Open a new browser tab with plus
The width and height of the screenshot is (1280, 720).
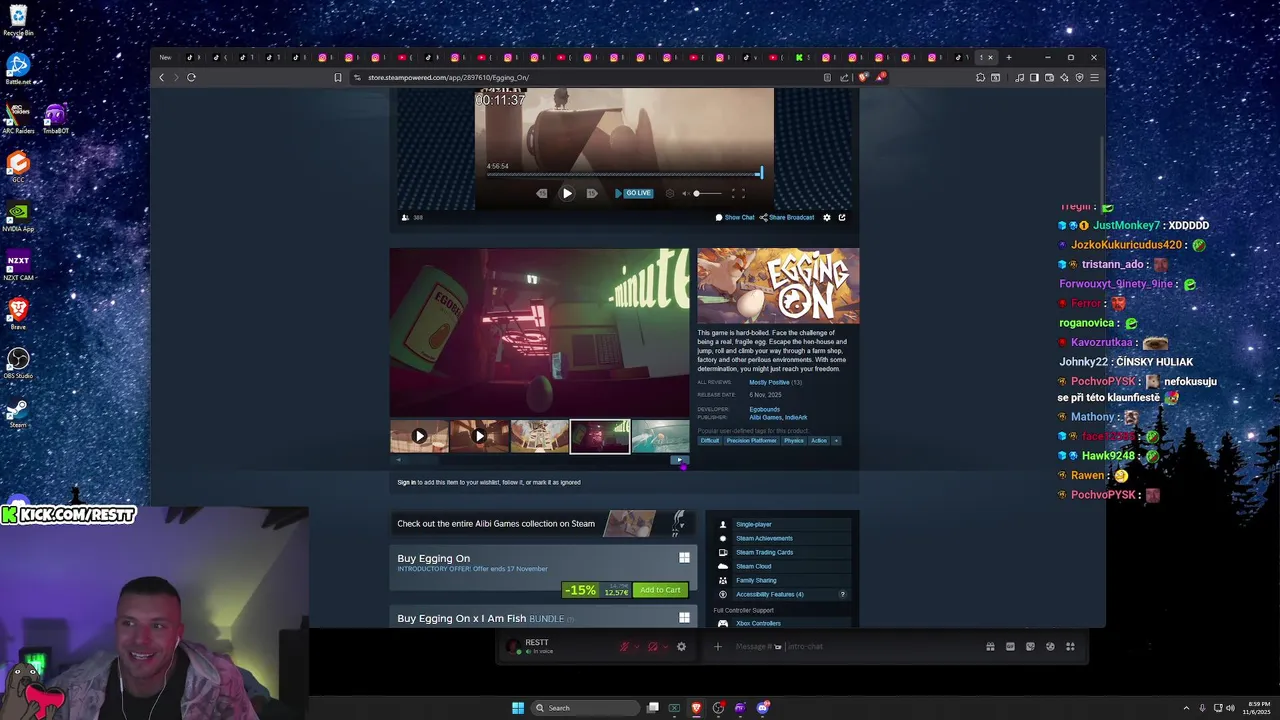[x=1008, y=57]
